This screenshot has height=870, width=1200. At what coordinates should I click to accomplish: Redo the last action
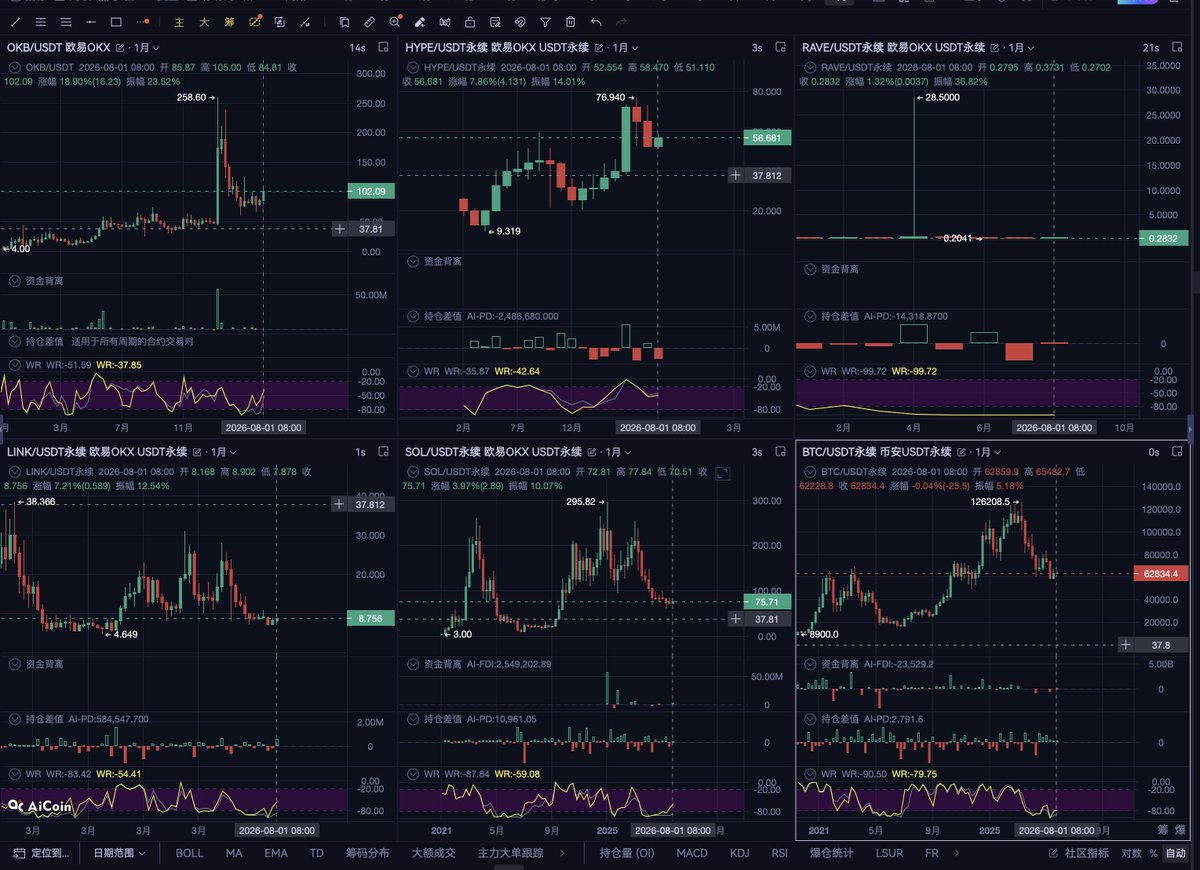pos(622,21)
